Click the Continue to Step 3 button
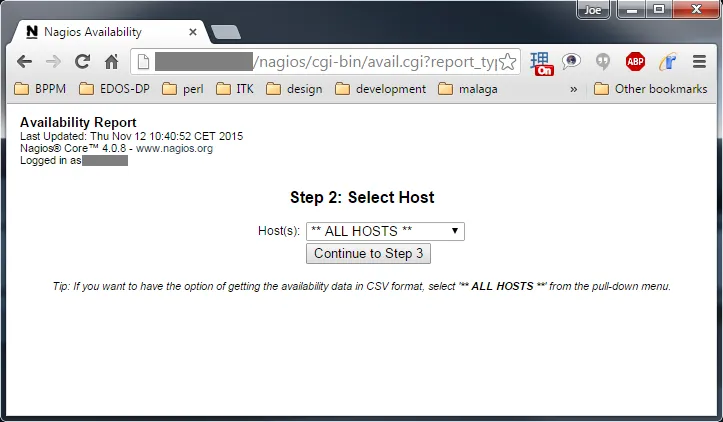Image resolution: width=723 pixels, height=422 pixels. click(x=368, y=254)
